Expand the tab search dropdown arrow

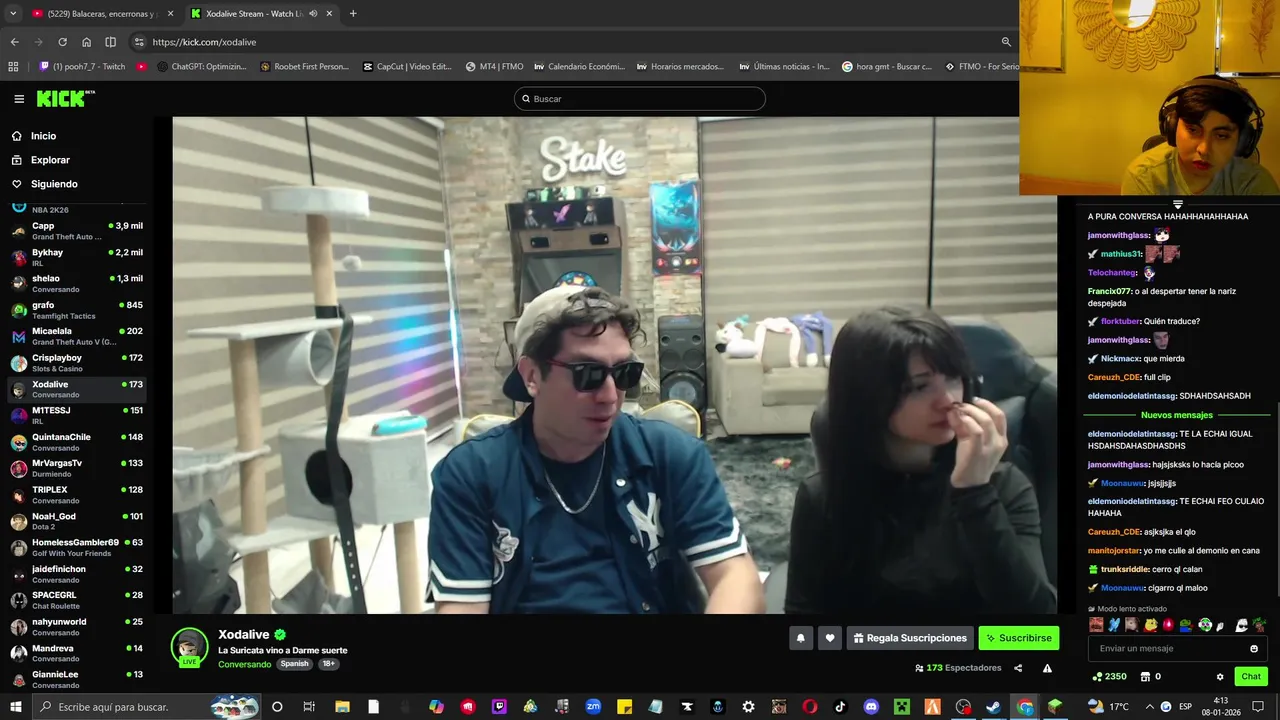tap(13, 14)
